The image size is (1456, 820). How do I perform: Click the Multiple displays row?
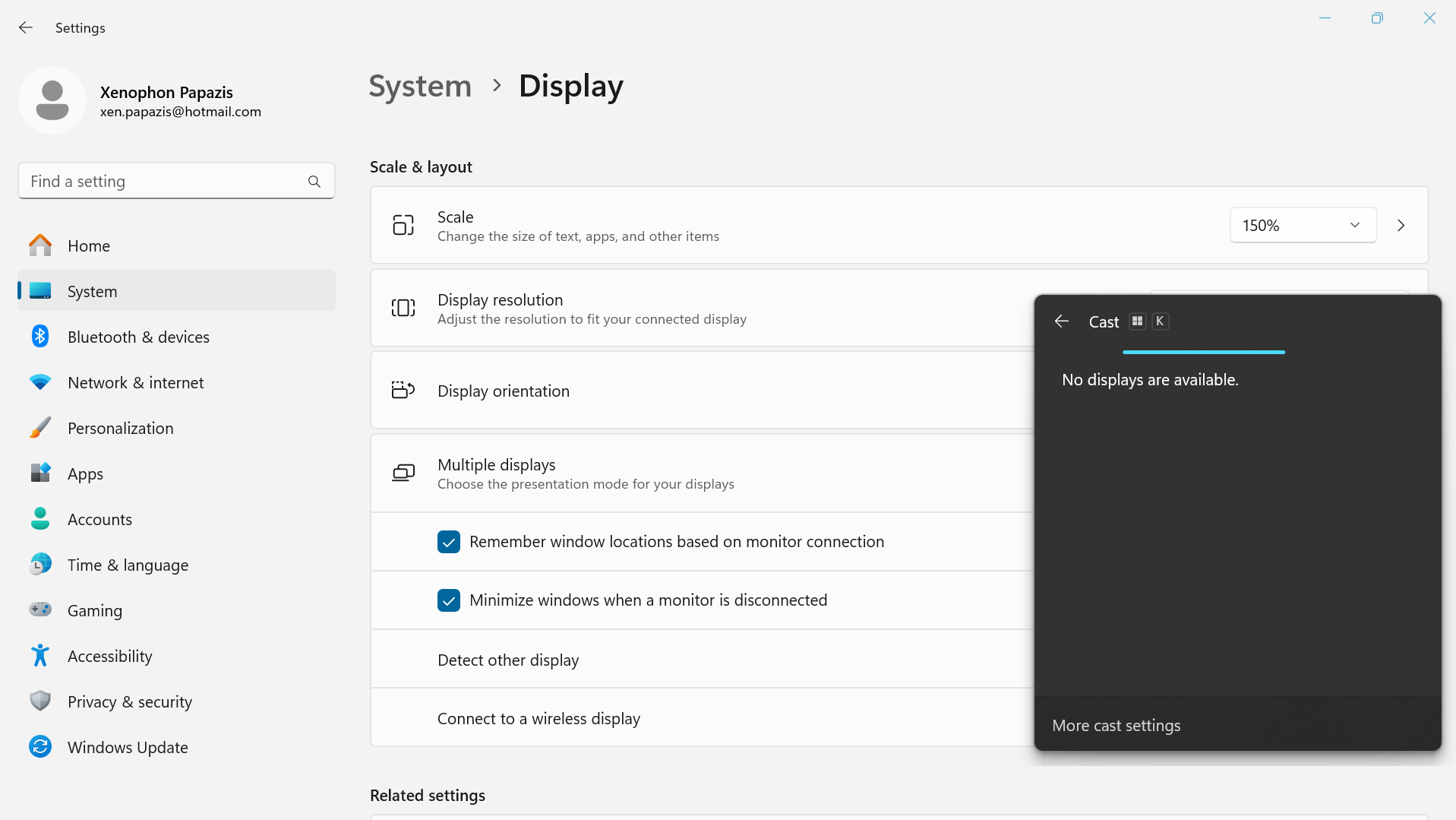(x=703, y=473)
